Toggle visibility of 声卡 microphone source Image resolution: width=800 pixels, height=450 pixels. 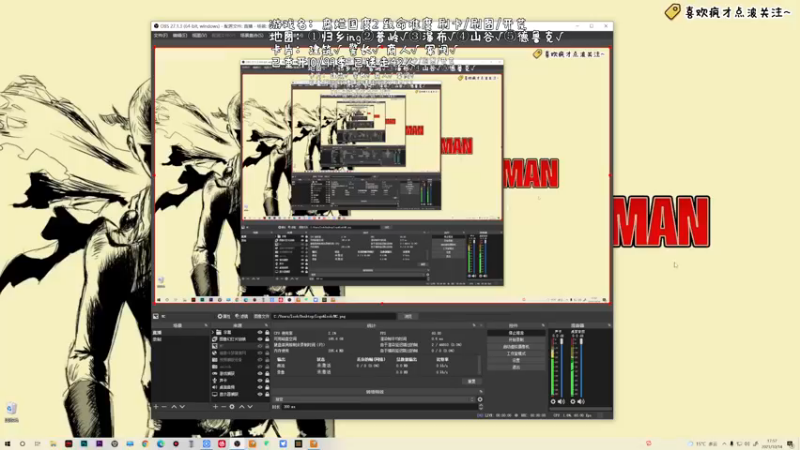point(260,381)
